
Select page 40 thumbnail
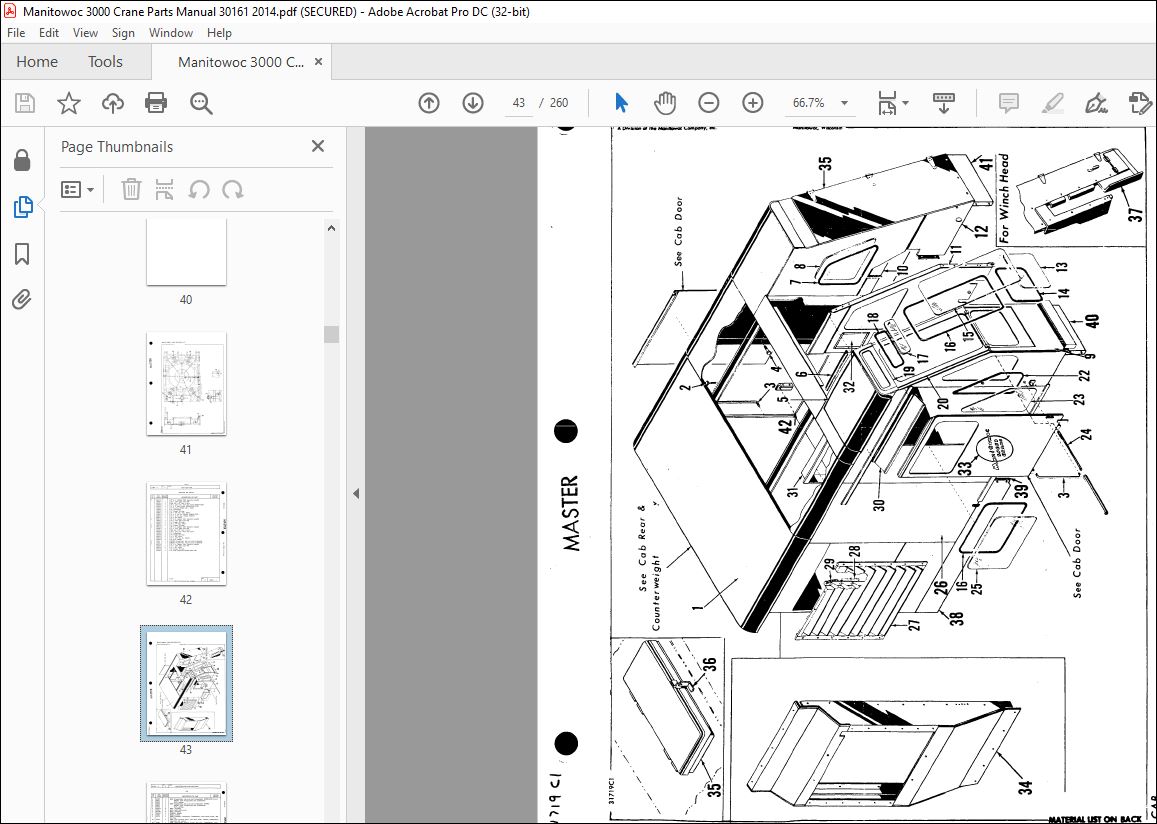pos(186,252)
